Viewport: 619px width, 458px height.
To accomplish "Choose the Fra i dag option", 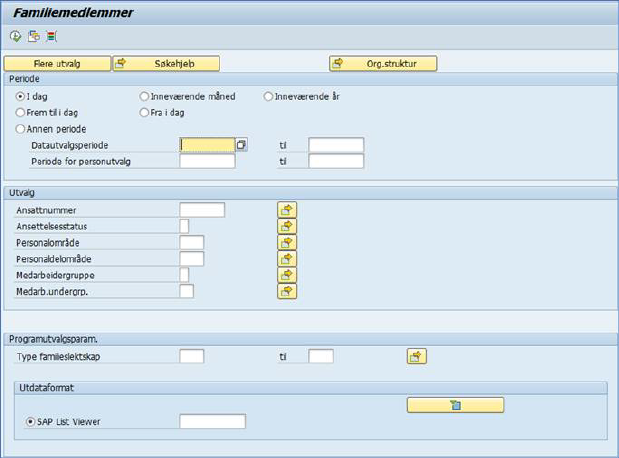I will coord(144,113).
